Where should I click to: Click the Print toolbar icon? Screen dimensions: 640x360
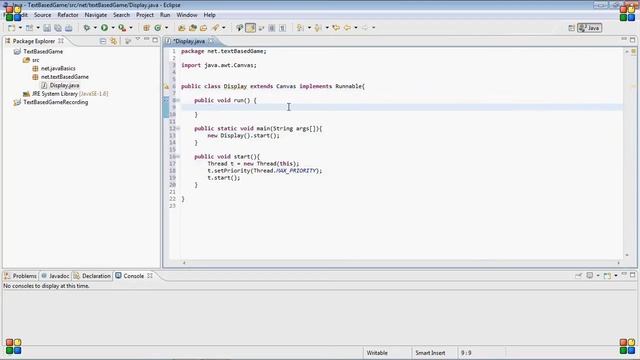[69, 28]
